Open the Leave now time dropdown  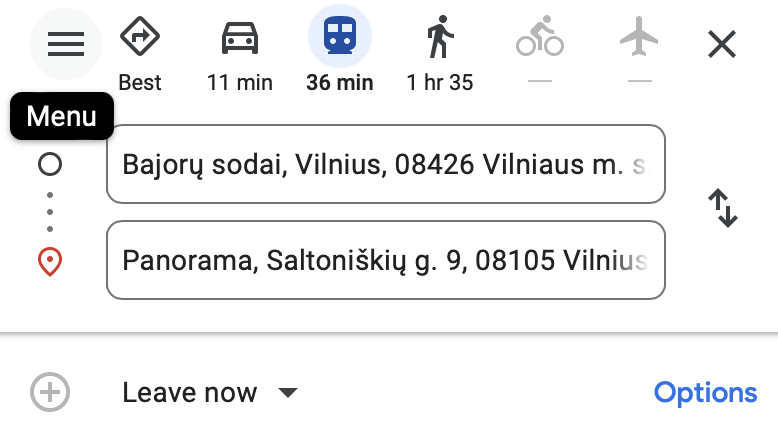coord(190,393)
